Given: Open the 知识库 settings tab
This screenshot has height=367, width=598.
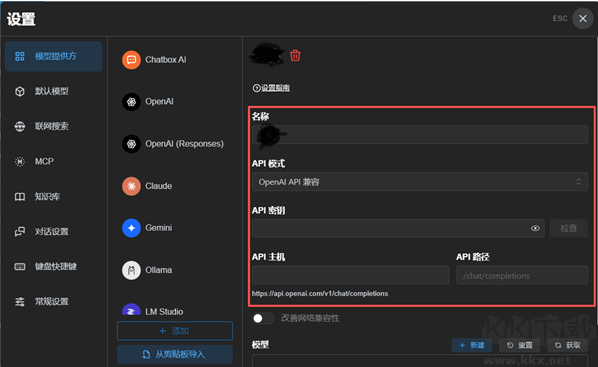Looking at the screenshot, I should tap(54, 196).
